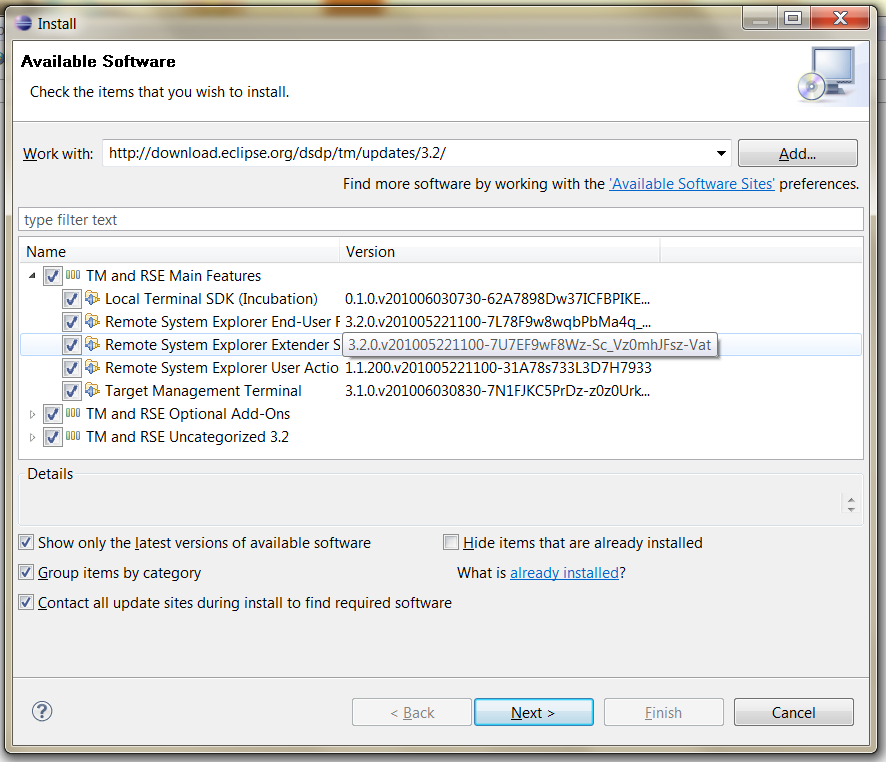Viewport: 886px width, 762px height.
Task: Open the Work with site dropdown arrow
Action: coord(721,153)
